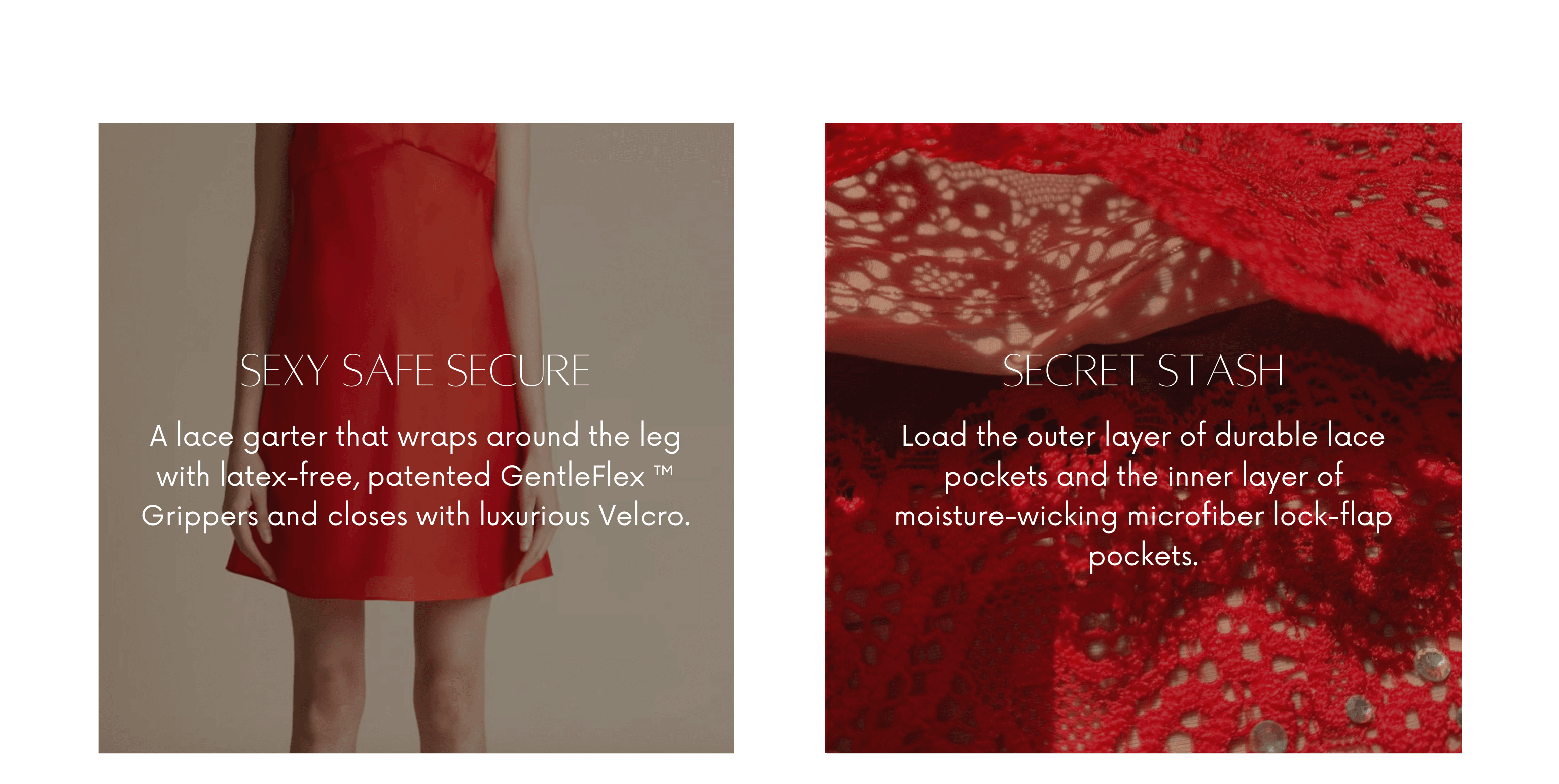
Task: Click the lock-flap text
Action: point(1333,516)
